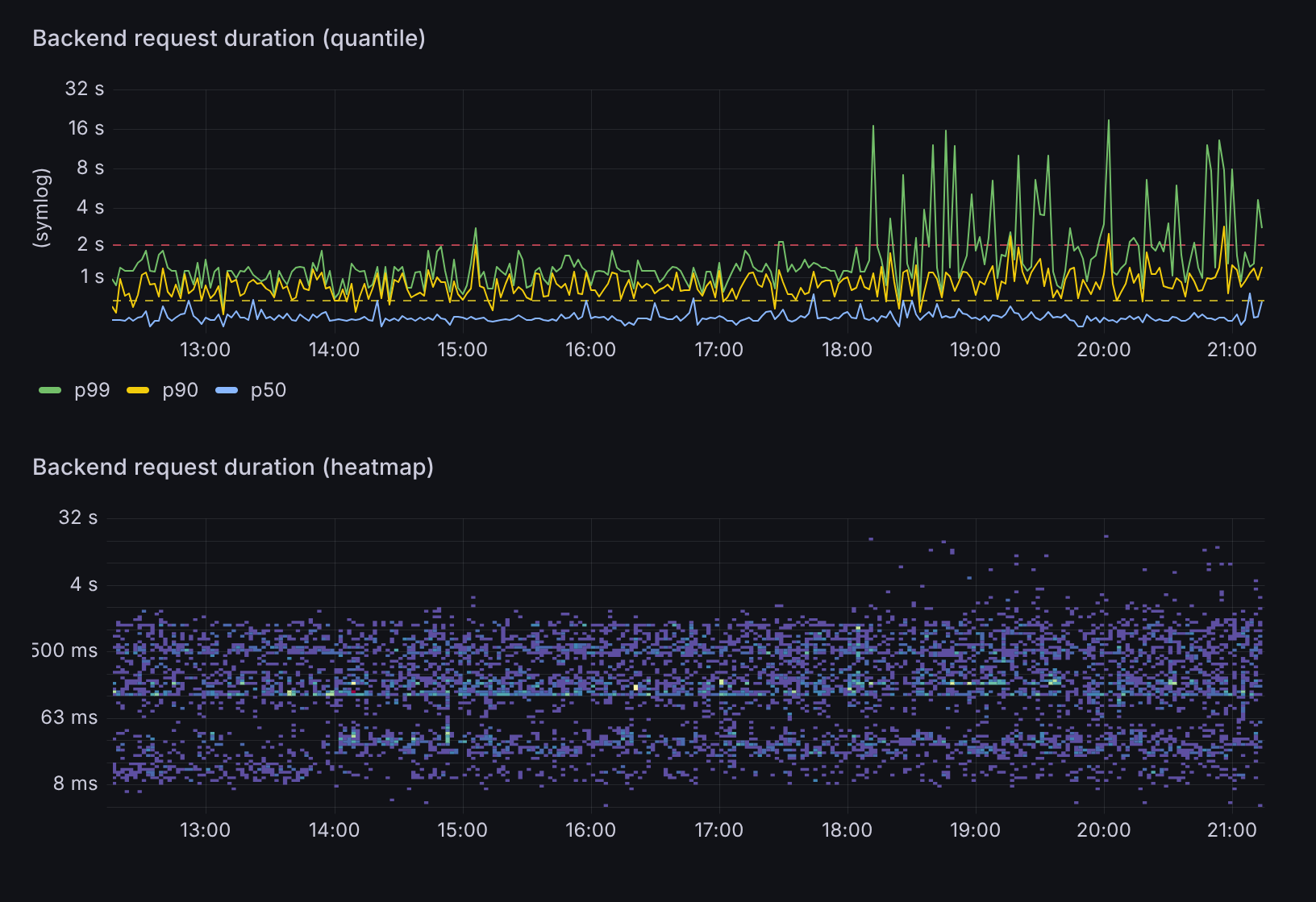
Task: Click the yellow p90 legend color swatch
Action: tap(138, 391)
